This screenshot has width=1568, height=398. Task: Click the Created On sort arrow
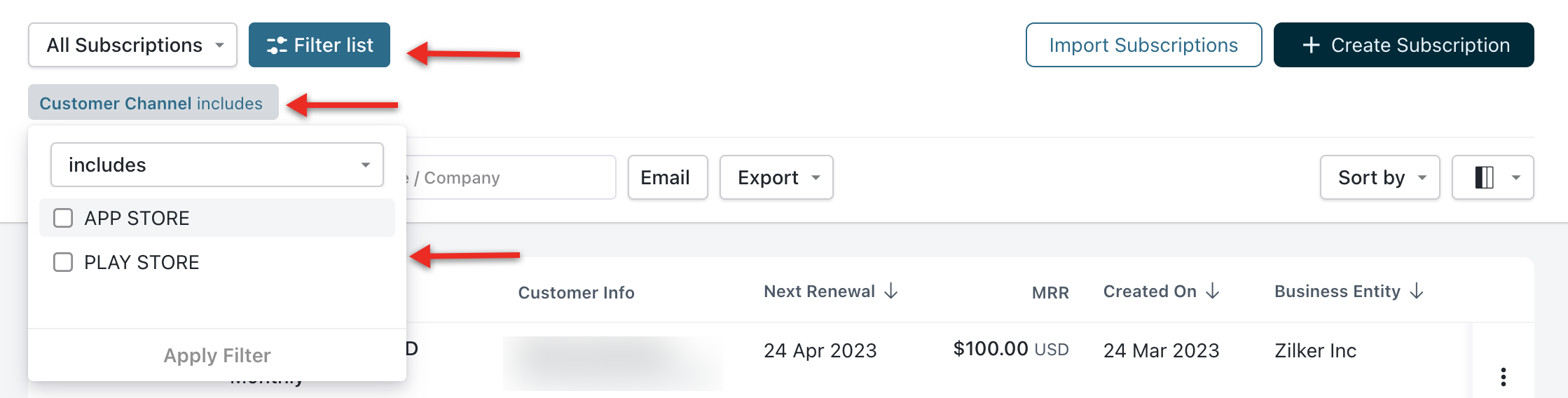pos(1213,291)
